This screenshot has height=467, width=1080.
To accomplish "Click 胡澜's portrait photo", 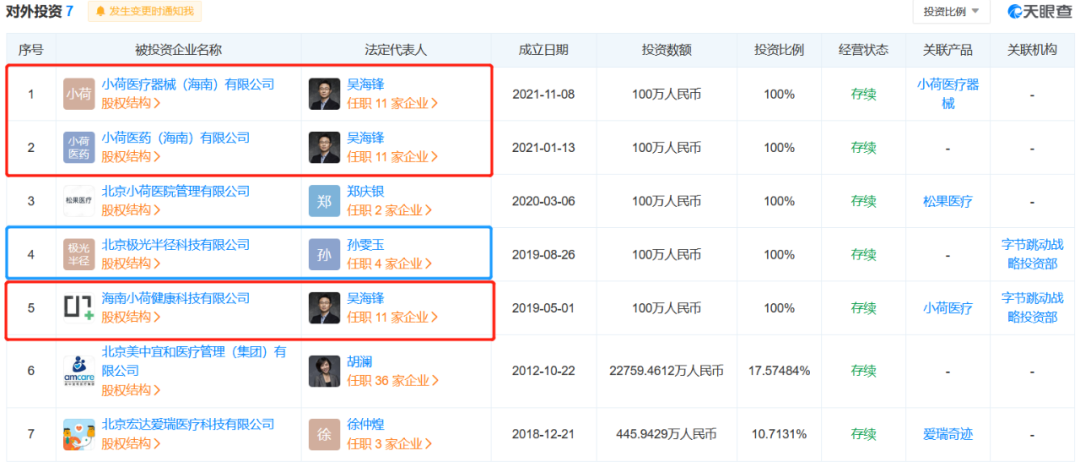I will point(324,371).
